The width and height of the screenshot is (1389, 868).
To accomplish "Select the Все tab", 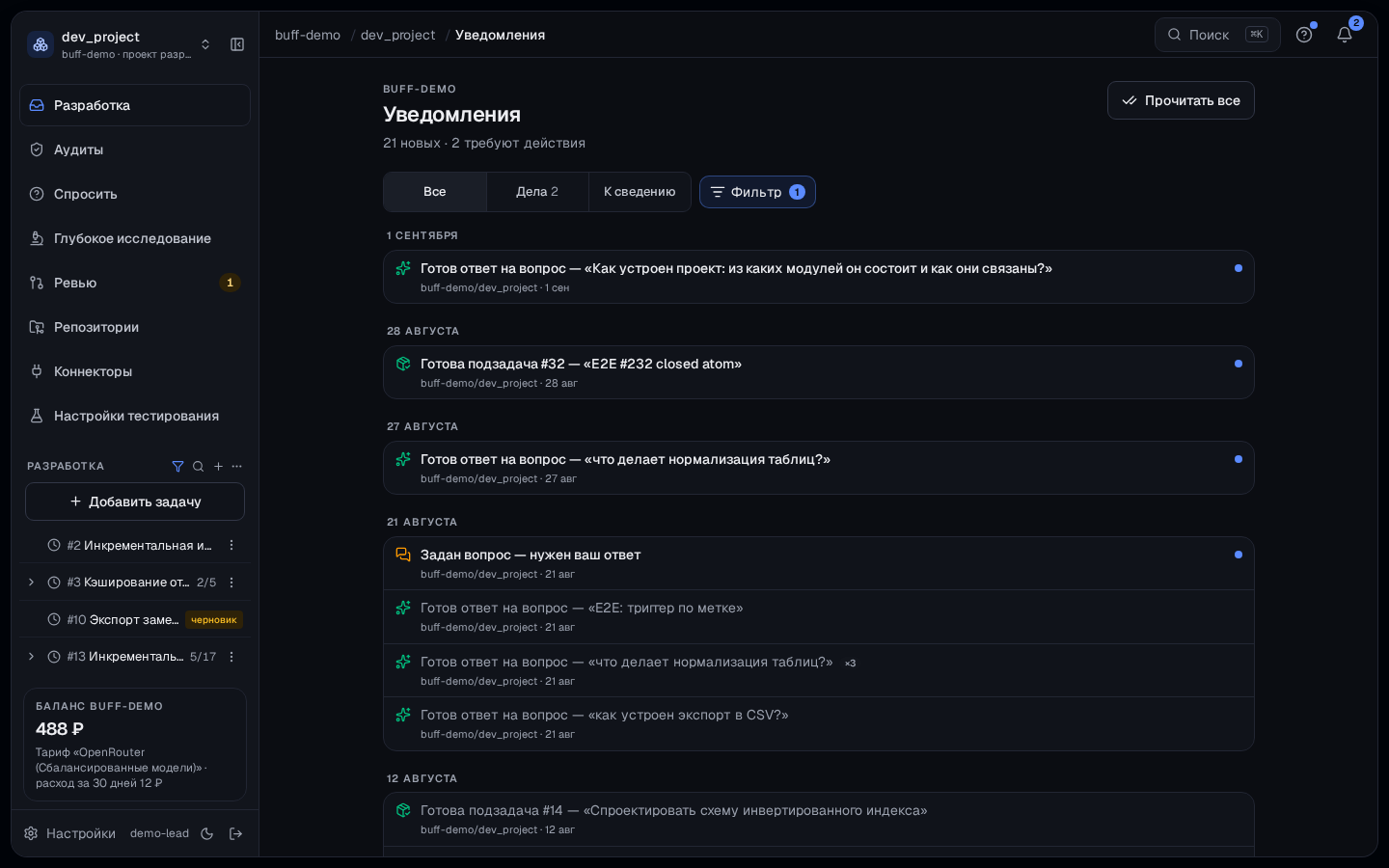I will point(435,192).
